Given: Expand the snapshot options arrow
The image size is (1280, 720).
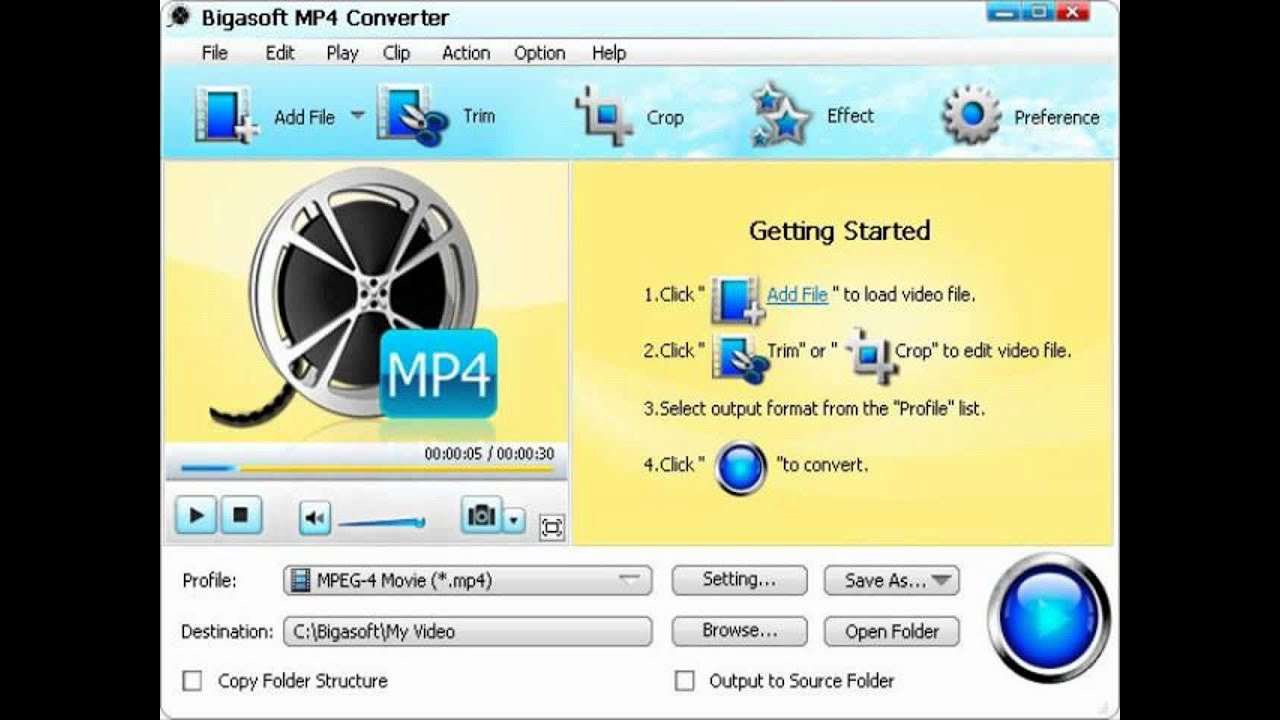Looking at the screenshot, I should (513, 519).
